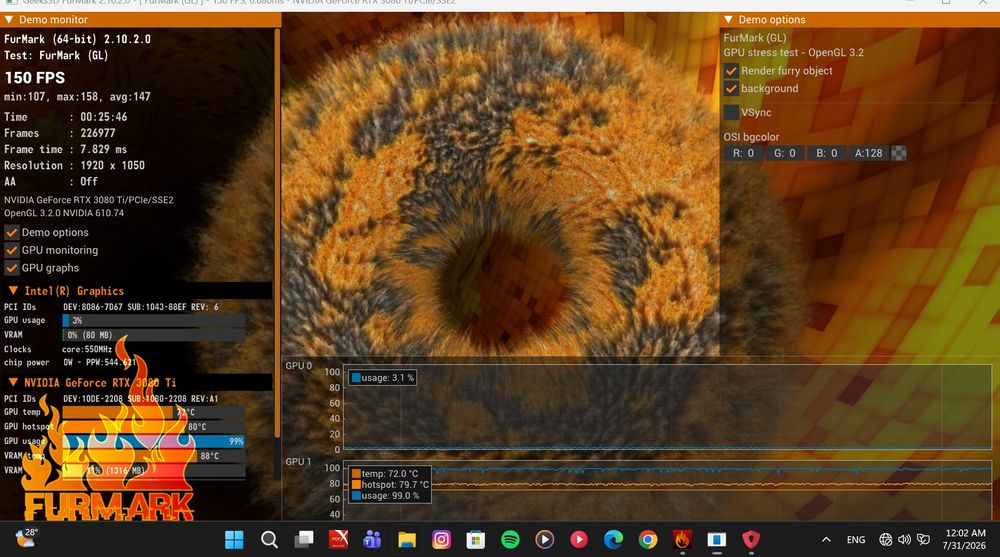Viewport: 1000px width, 557px height.
Task: Click the Frame time 7.829 ms value
Action: point(103,149)
